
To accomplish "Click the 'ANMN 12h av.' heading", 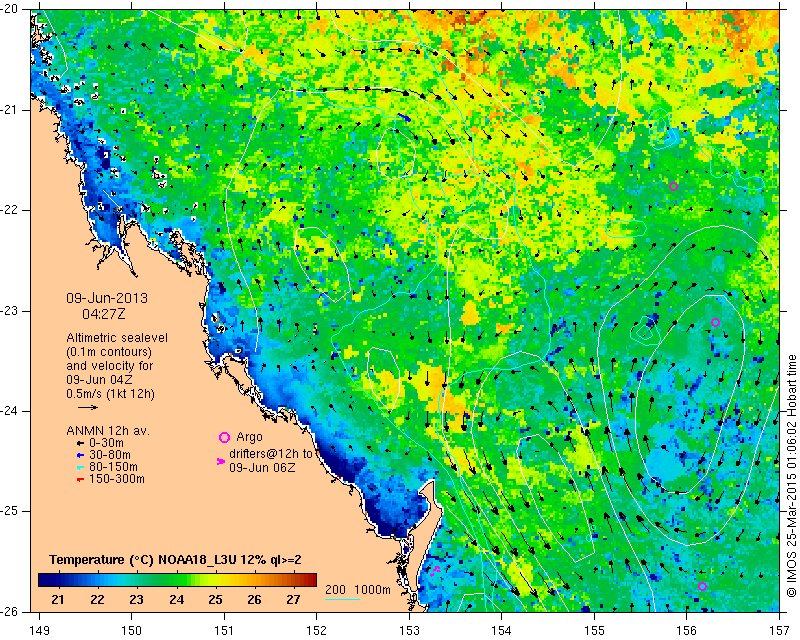I will (108, 431).
